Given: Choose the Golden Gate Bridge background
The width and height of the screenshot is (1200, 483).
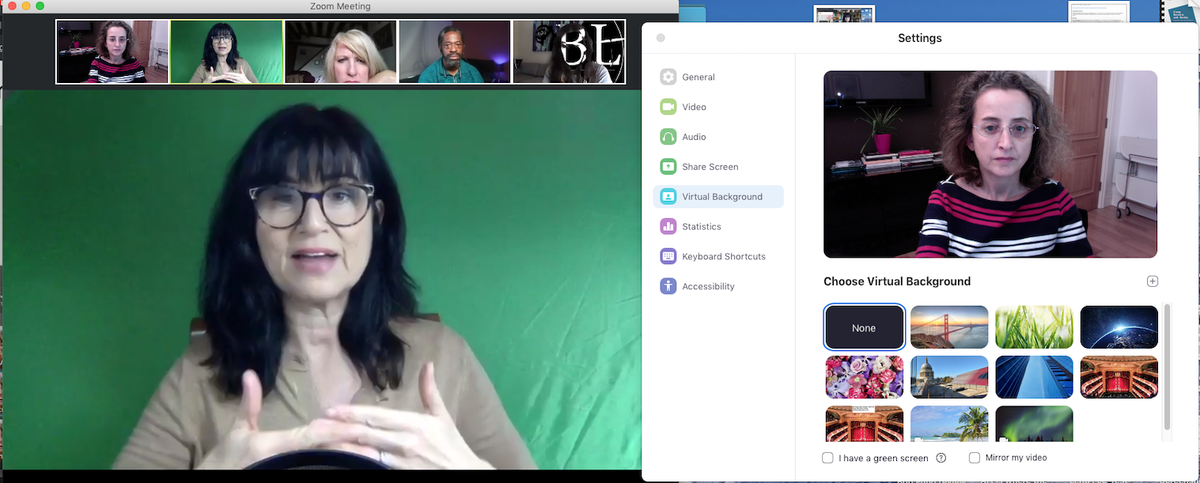Looking at the screenshot, I should coord(949,327).
